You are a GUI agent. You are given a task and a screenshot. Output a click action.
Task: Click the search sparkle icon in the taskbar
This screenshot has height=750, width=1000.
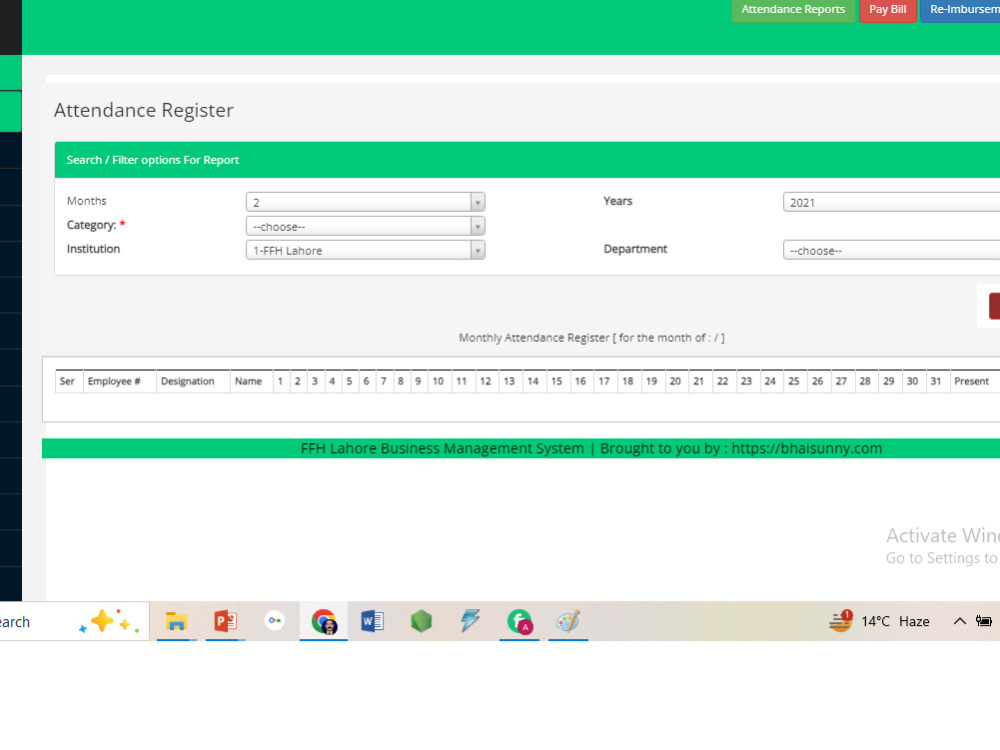pyautogui.click(x=109, y=621)
